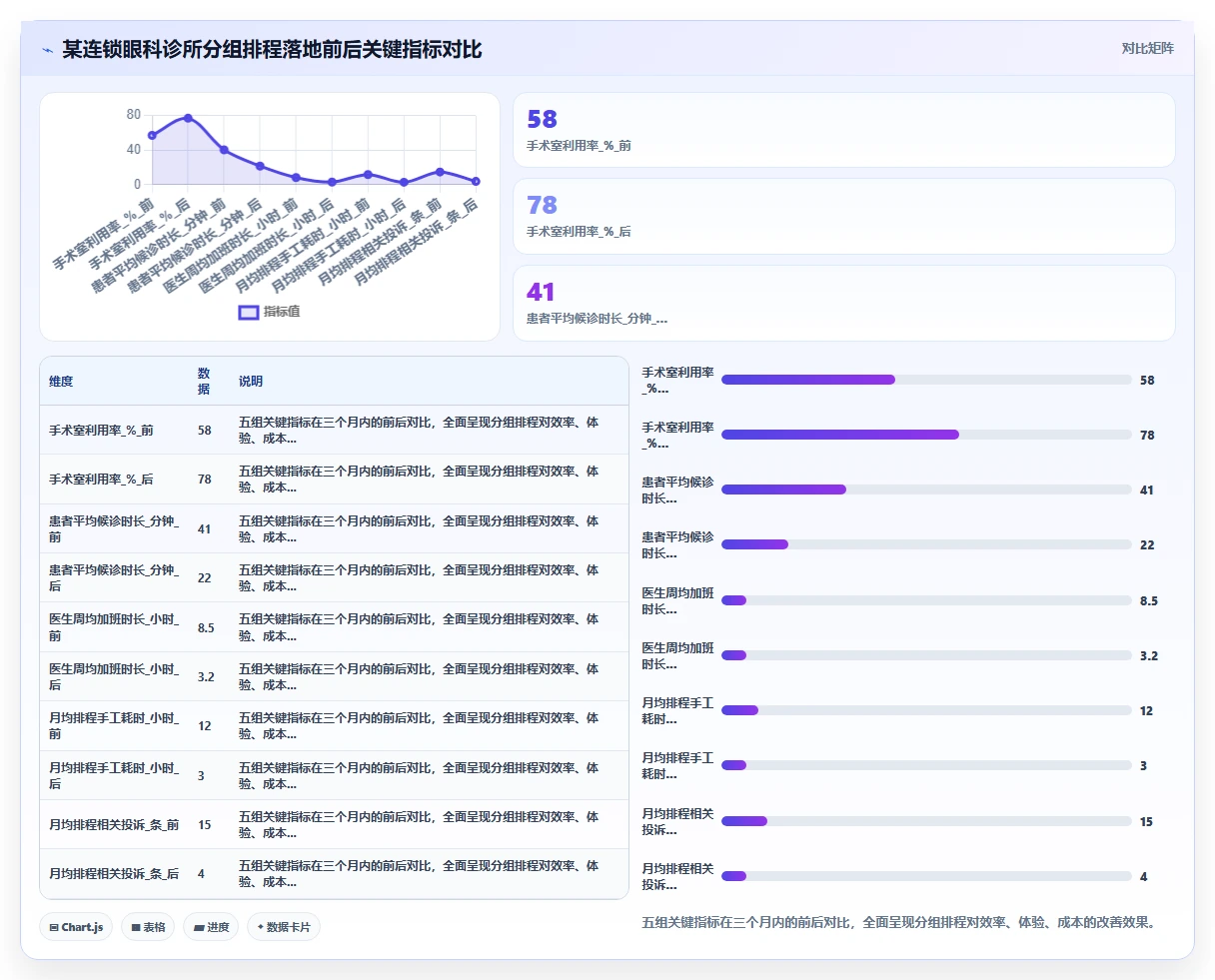Click the Chart.js tag
Screen dimensions: 1215x980
pos(76,927)
